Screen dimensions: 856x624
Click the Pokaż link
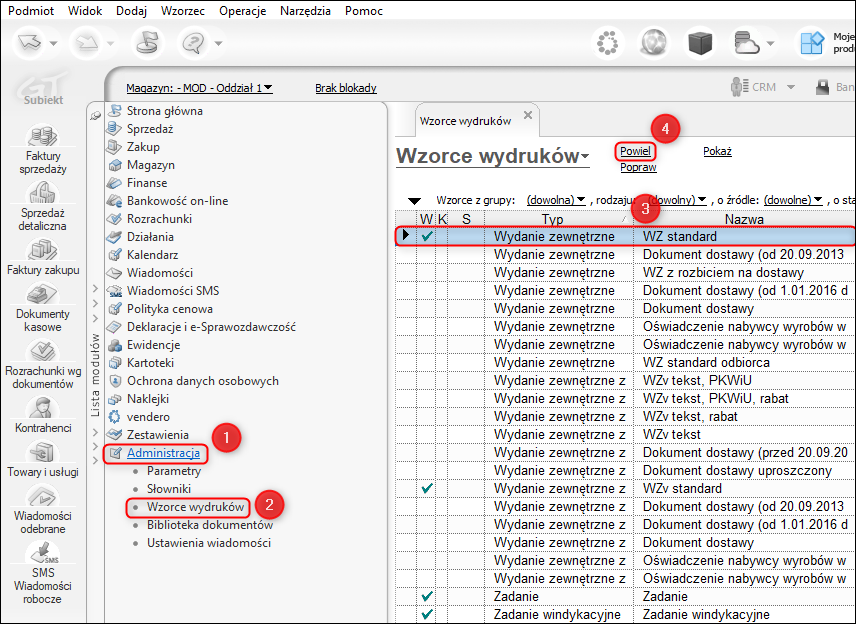coord(717,151)
